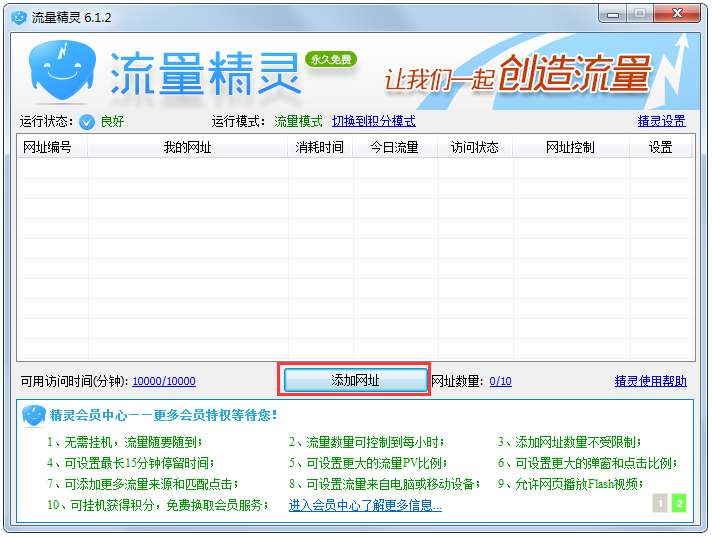Click URL count 0/10 link

500,381
